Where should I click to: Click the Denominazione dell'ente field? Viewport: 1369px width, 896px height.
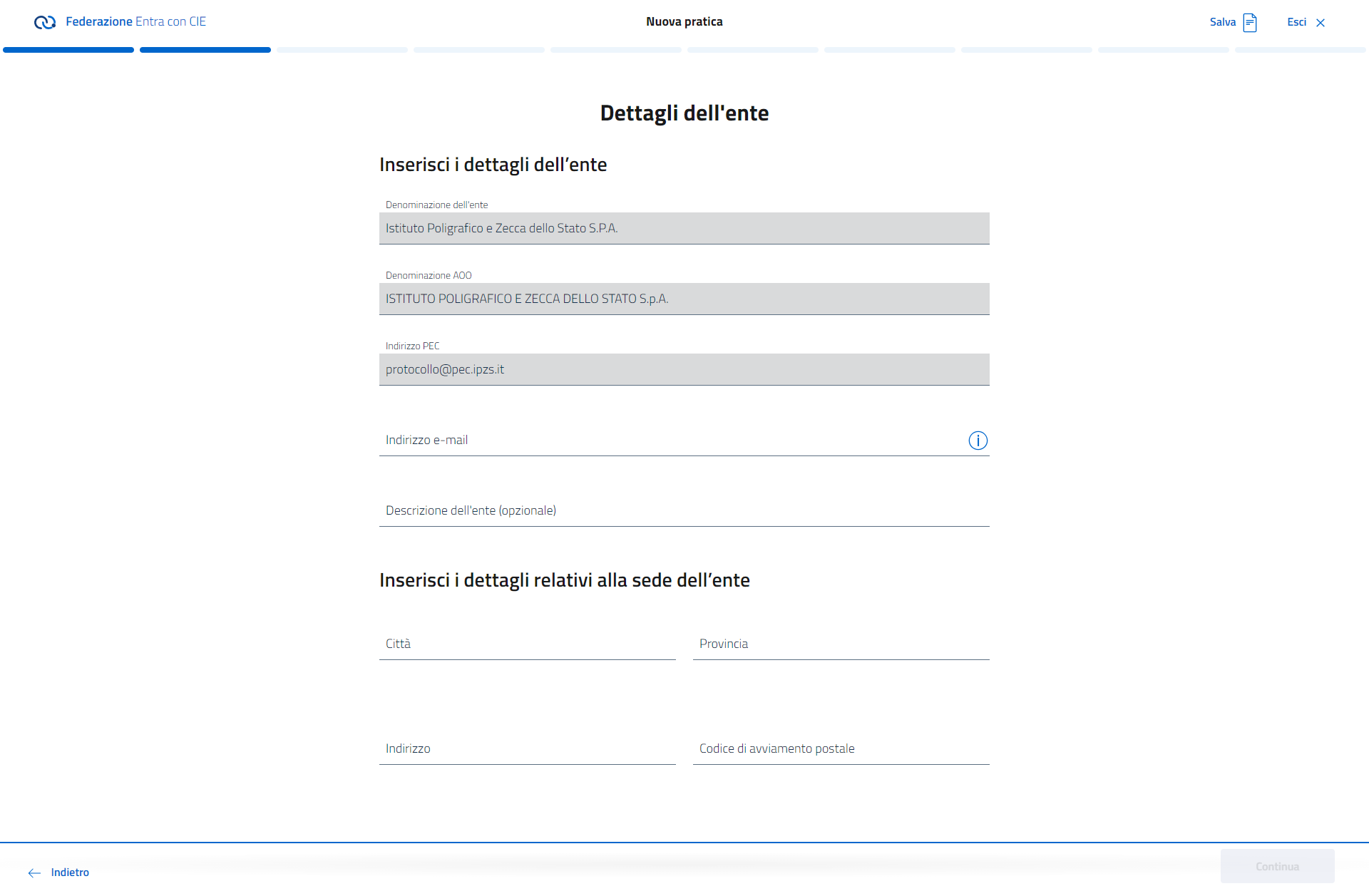pyautogui.click(x=683, y=228)
